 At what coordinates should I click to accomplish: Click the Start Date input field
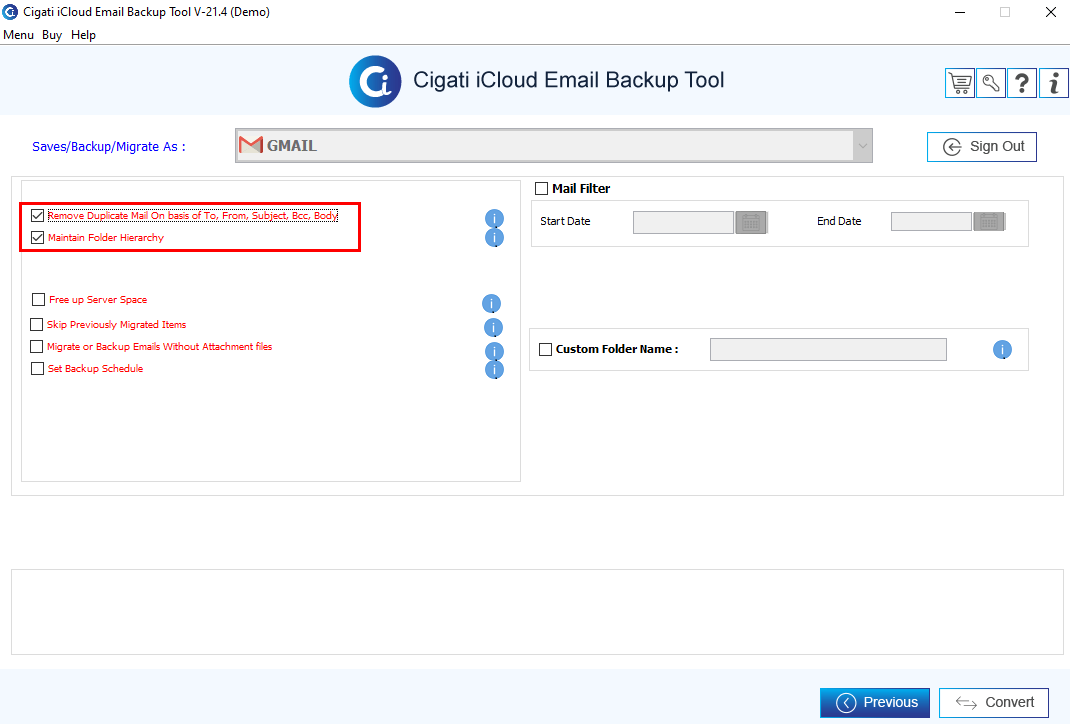683,222
